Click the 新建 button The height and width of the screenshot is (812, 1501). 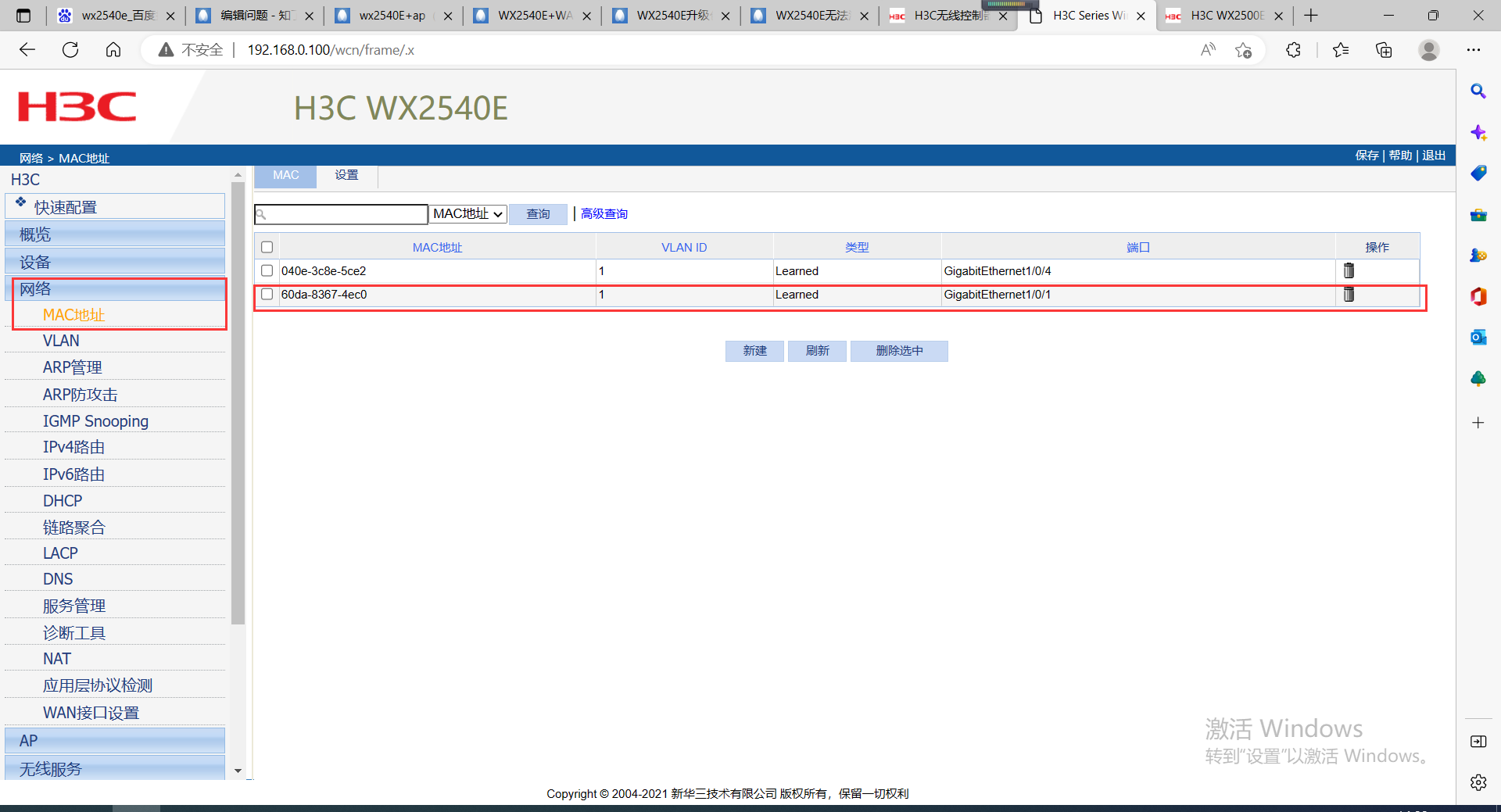[754, 351]
